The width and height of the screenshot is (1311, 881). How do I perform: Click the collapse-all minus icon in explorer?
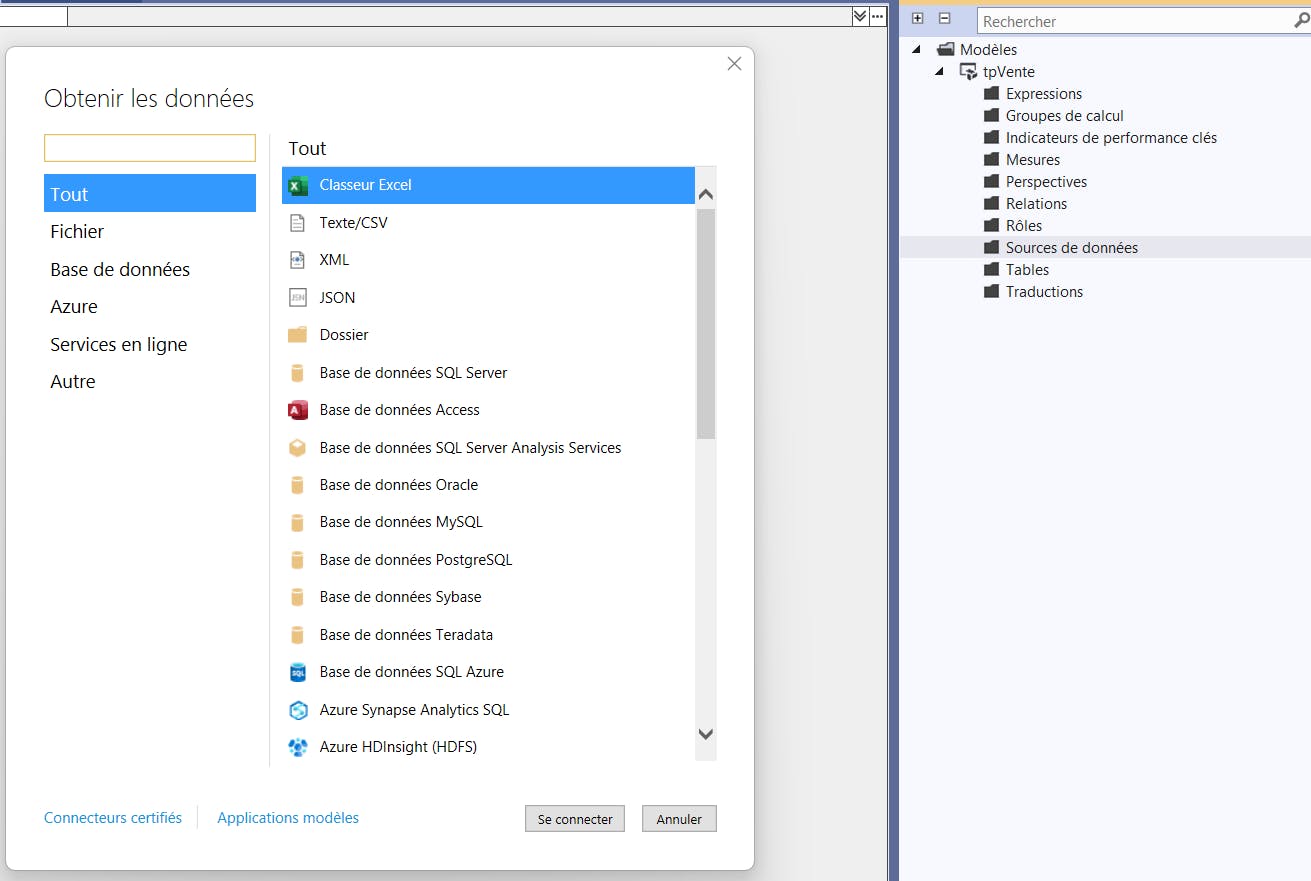(944, 18)
